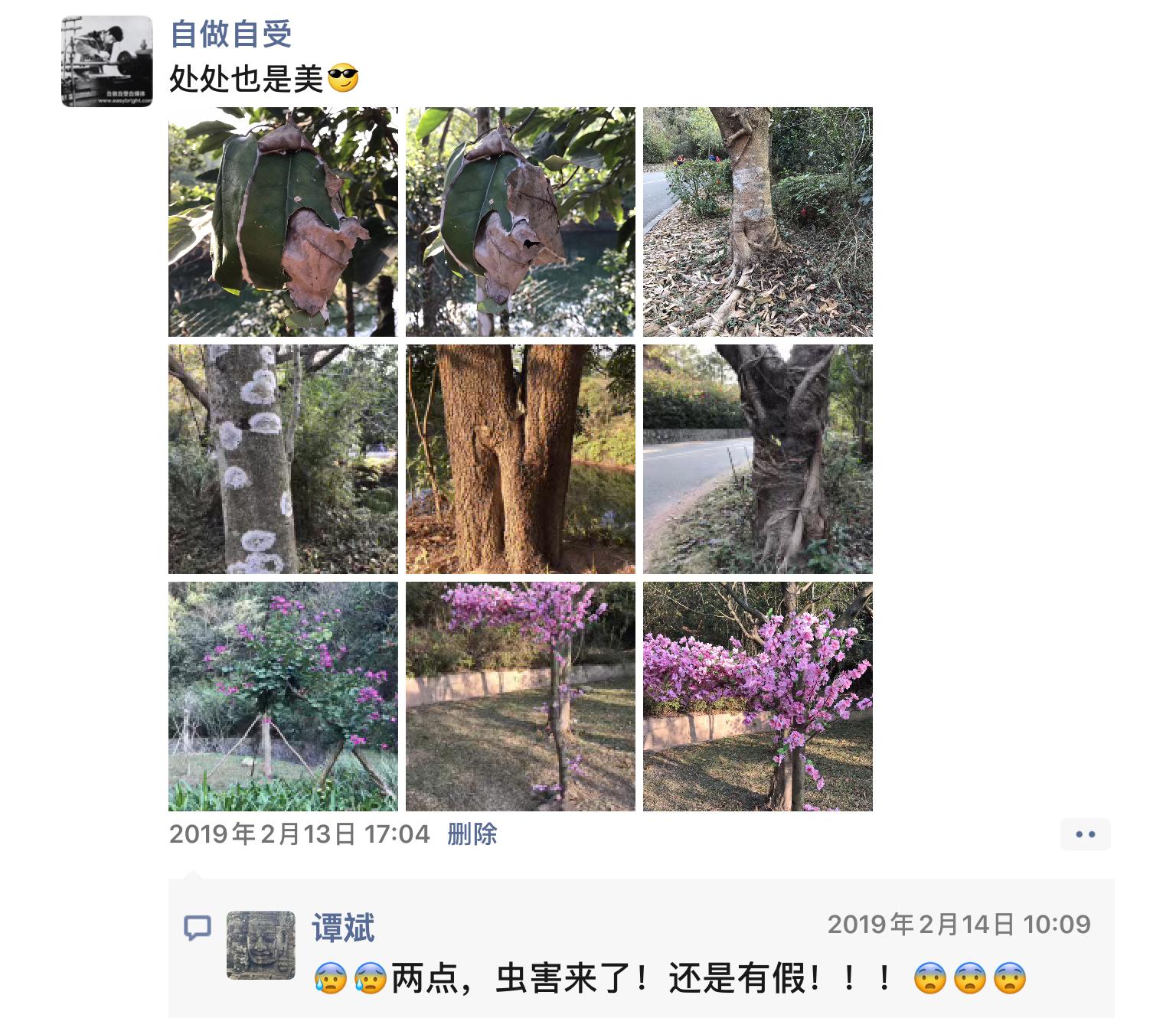Open 谭斌's stone face avatar

(261, 945)
